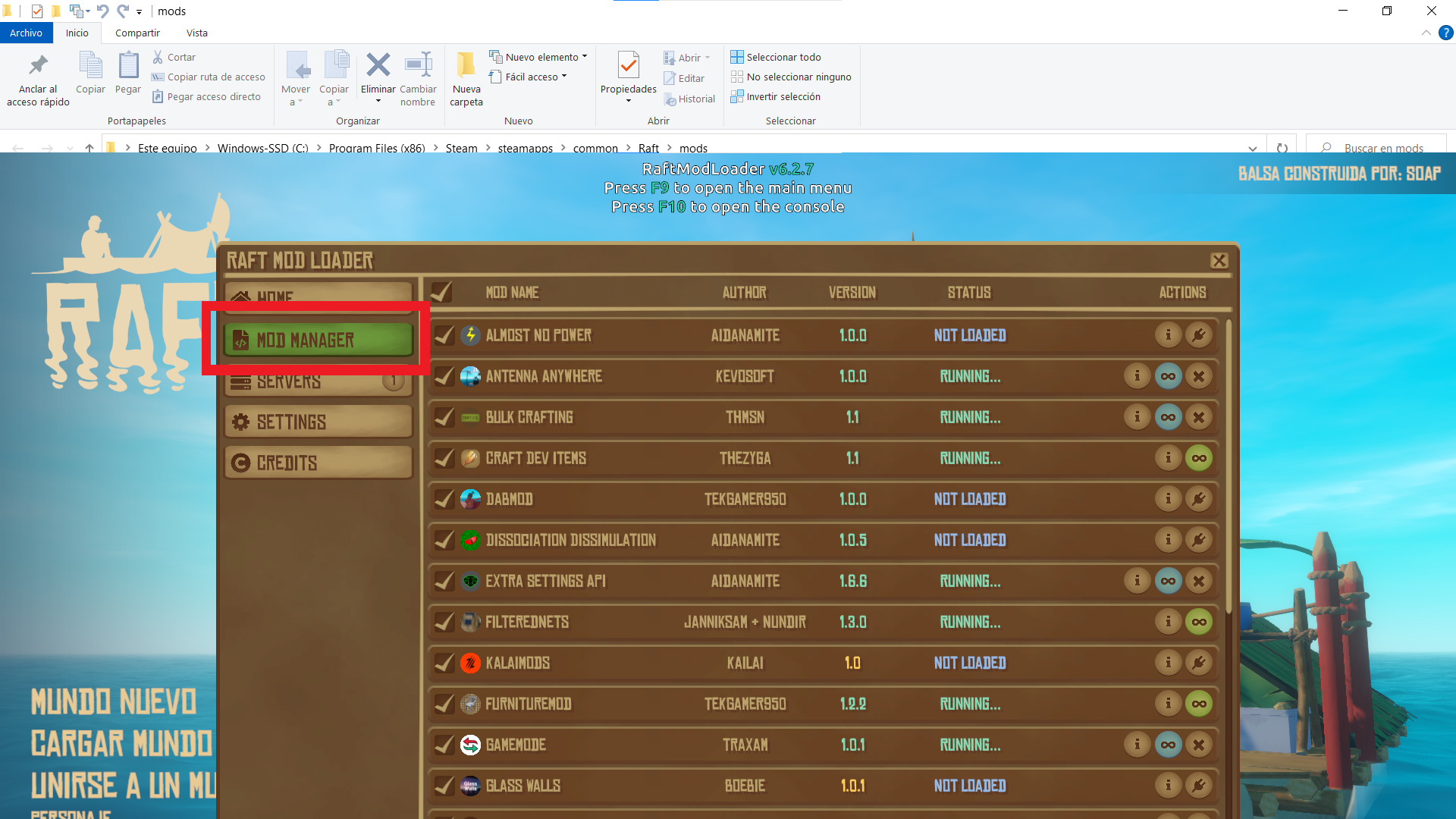Viewport: 1456px width, 819px height.
Task: Open the Settings section of Raft Mod Loader
Action: (318, 422)
